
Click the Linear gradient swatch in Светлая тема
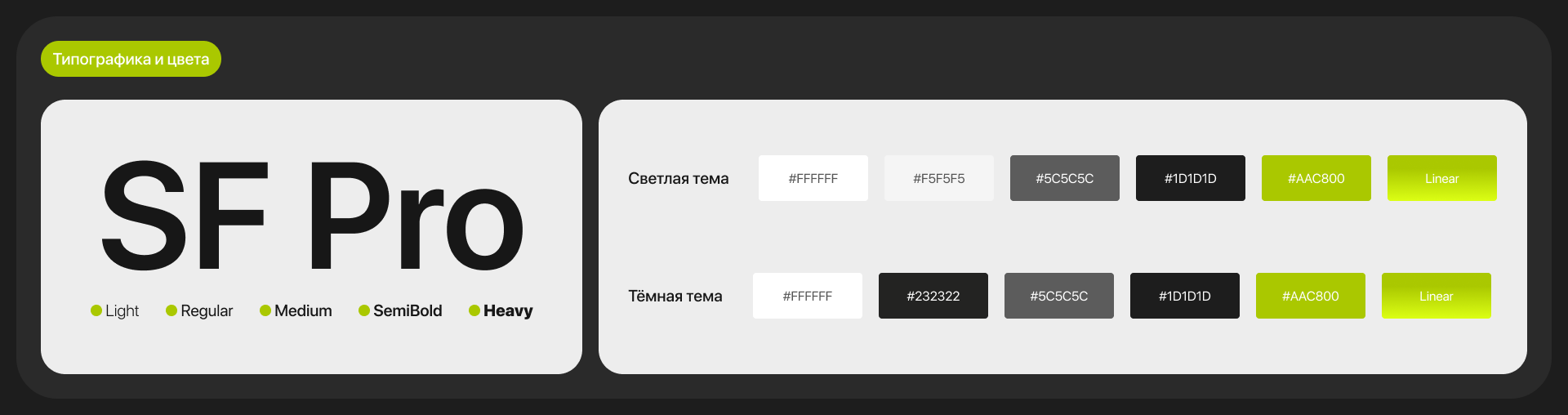[x=1441, y=178]
